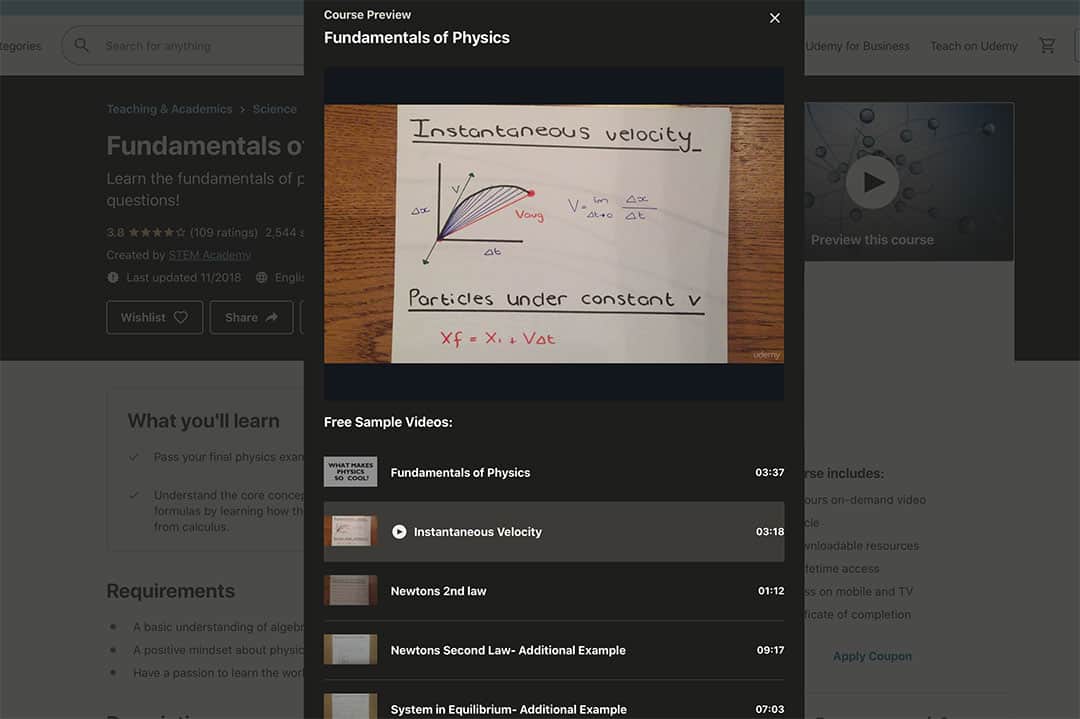Click Instantaneous Velocity row thumbnail
This screenshot has height=719, width=1080.
pos(351,531)
